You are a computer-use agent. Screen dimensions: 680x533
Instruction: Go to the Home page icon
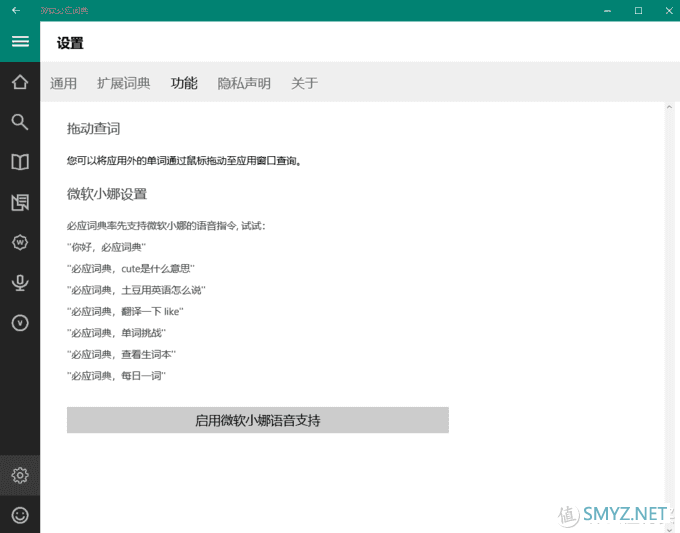coord(20,82)
